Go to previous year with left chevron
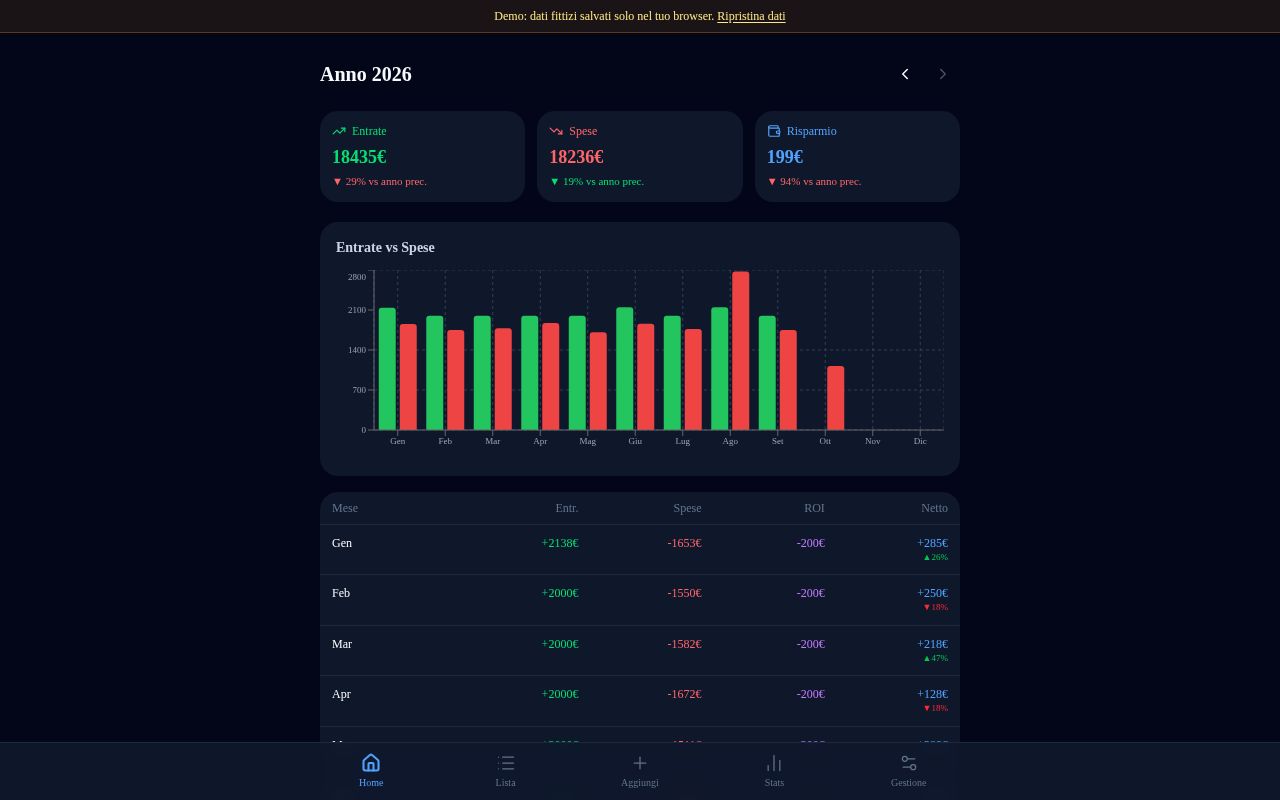 (905, 74)
